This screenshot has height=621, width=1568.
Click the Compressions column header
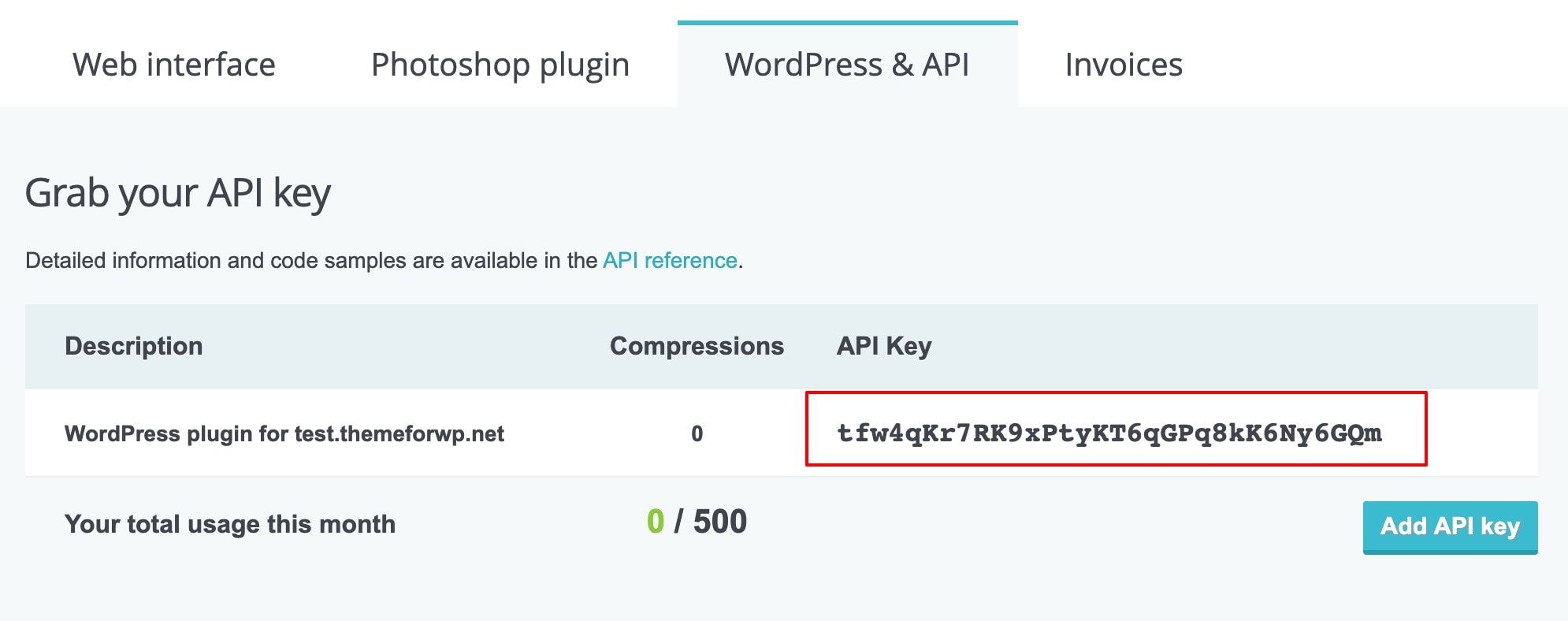coord(697,346)
